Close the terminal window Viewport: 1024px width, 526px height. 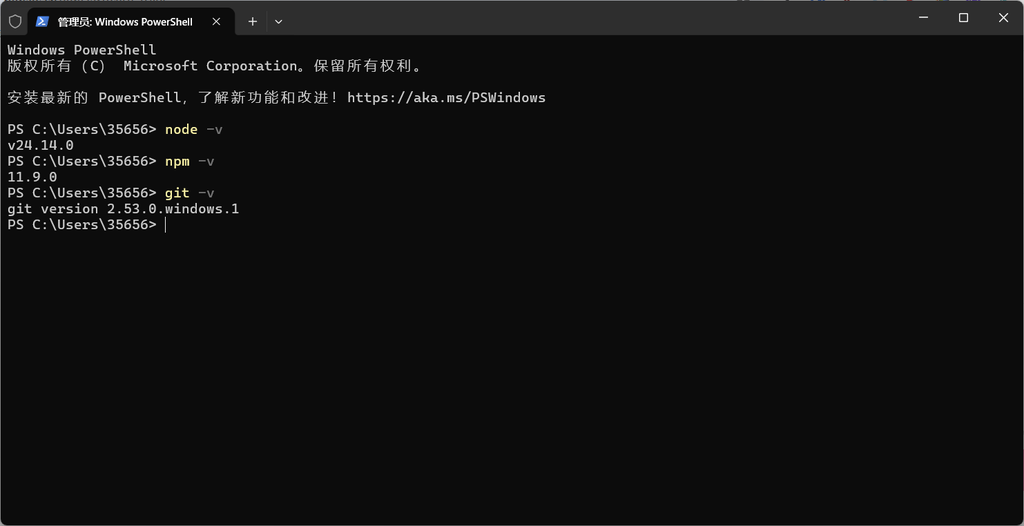[x=1003, y=18]
